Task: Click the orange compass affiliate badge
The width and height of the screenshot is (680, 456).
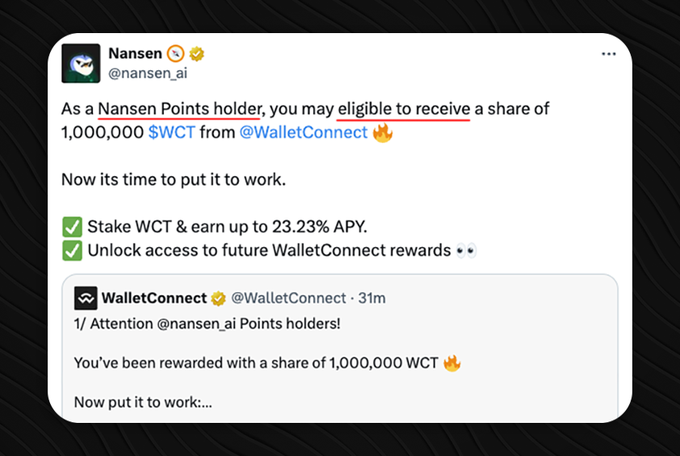Action: [176, 53]
